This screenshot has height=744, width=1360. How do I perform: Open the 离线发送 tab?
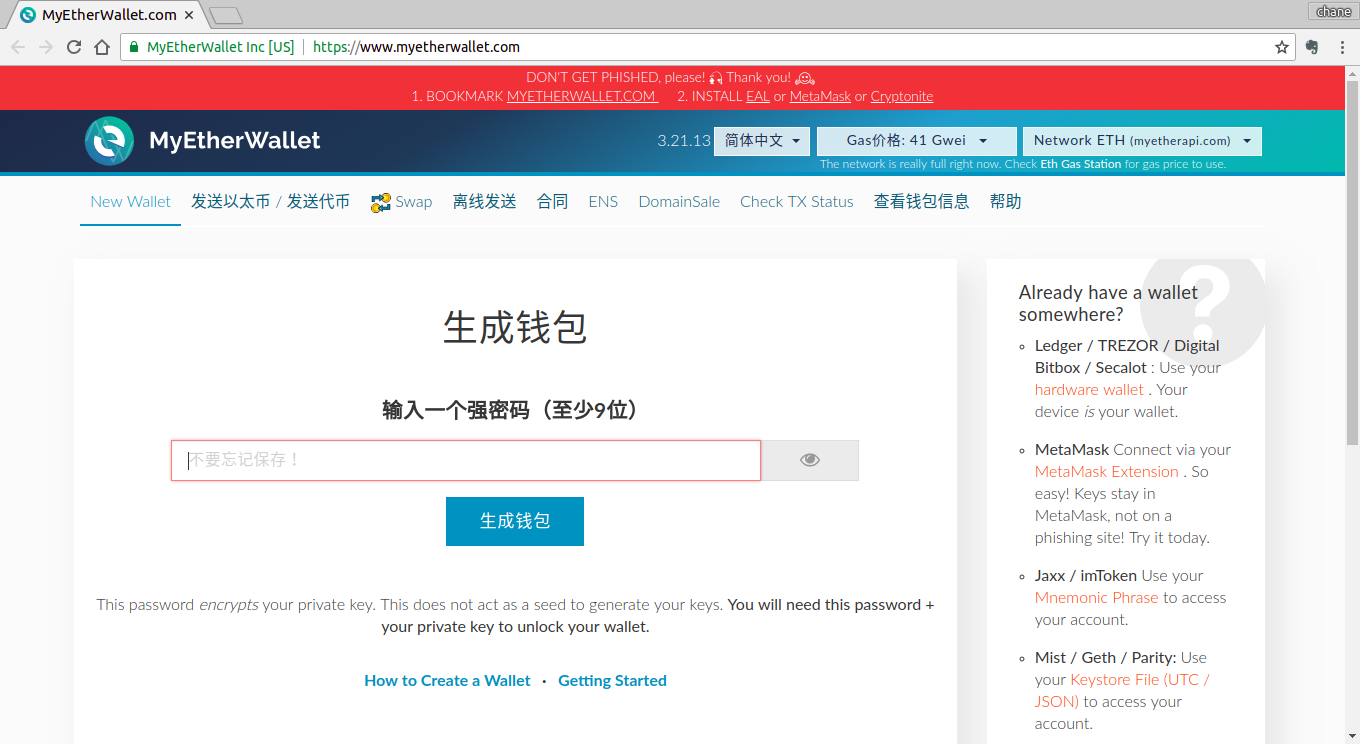click(x=484, y=202)
